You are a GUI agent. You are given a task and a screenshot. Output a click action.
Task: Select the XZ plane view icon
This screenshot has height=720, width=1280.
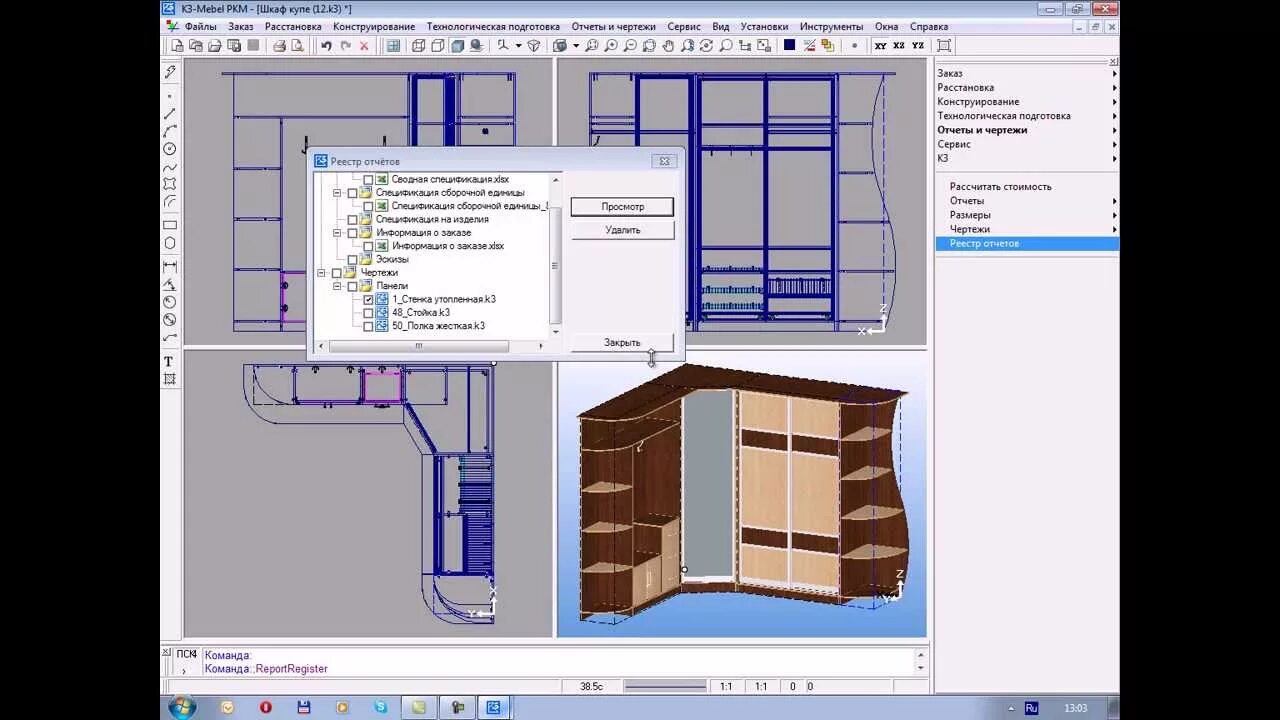[899, 46]
